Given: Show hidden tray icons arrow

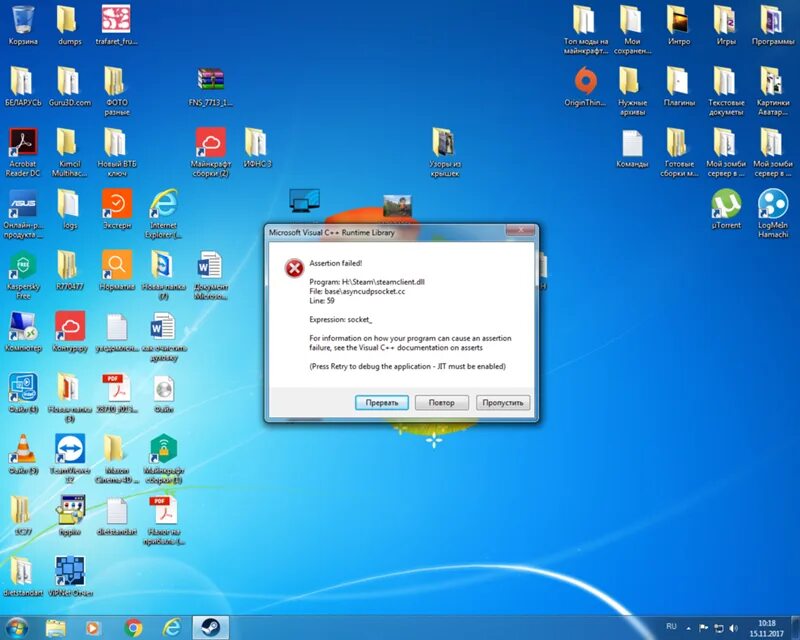Looking at the screenshot, I should (x=688, y=628).
